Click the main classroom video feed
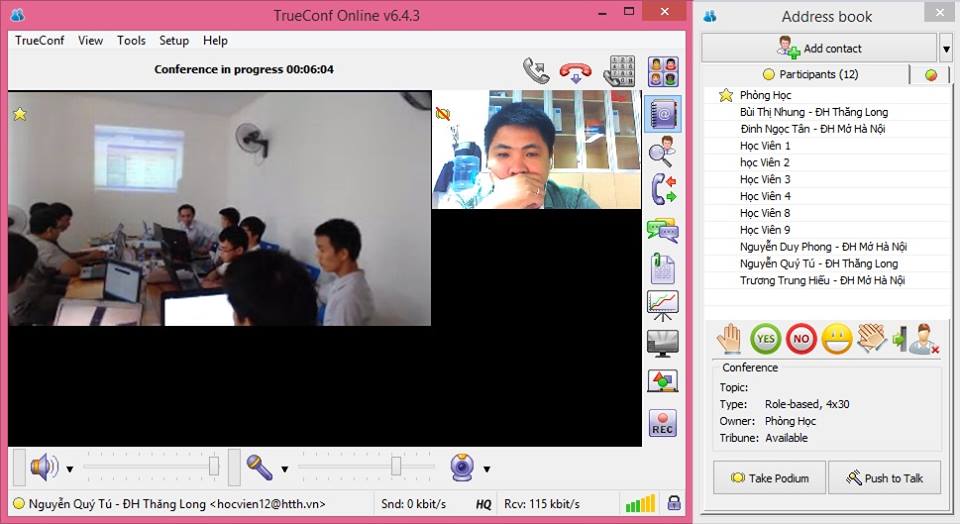Screen dimensions: 960x524 point(220,208)
